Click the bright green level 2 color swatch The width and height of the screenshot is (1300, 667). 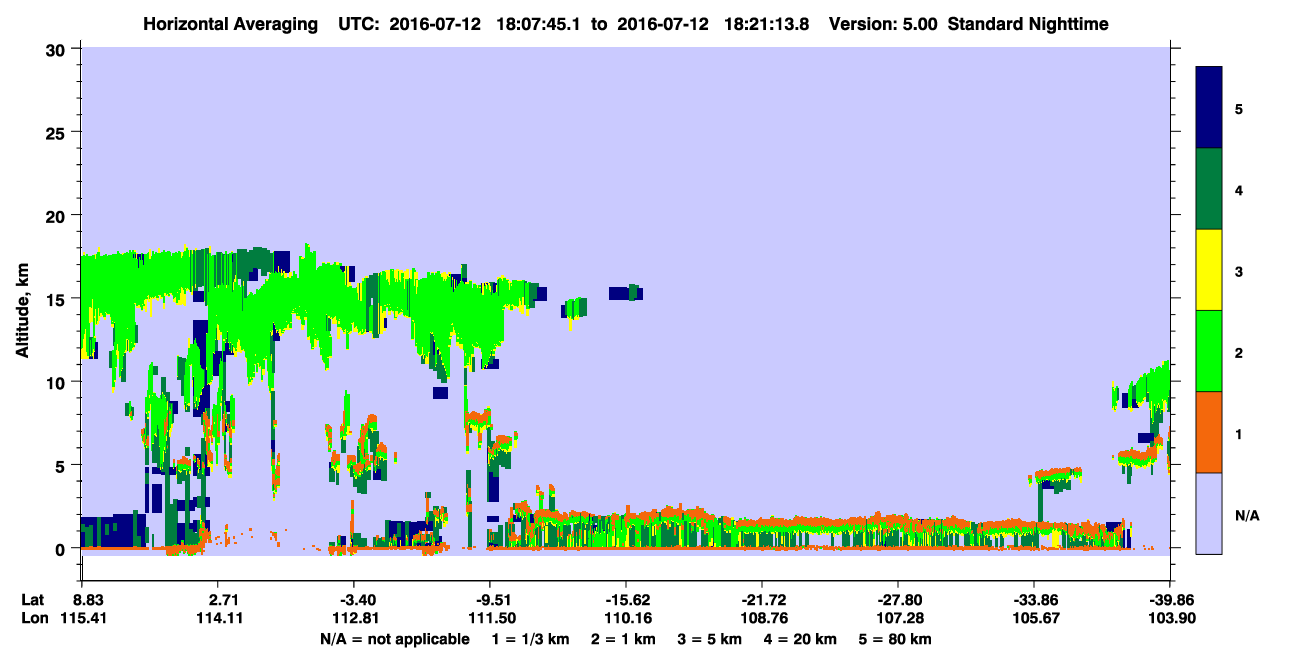click(x=1209, y=351)
